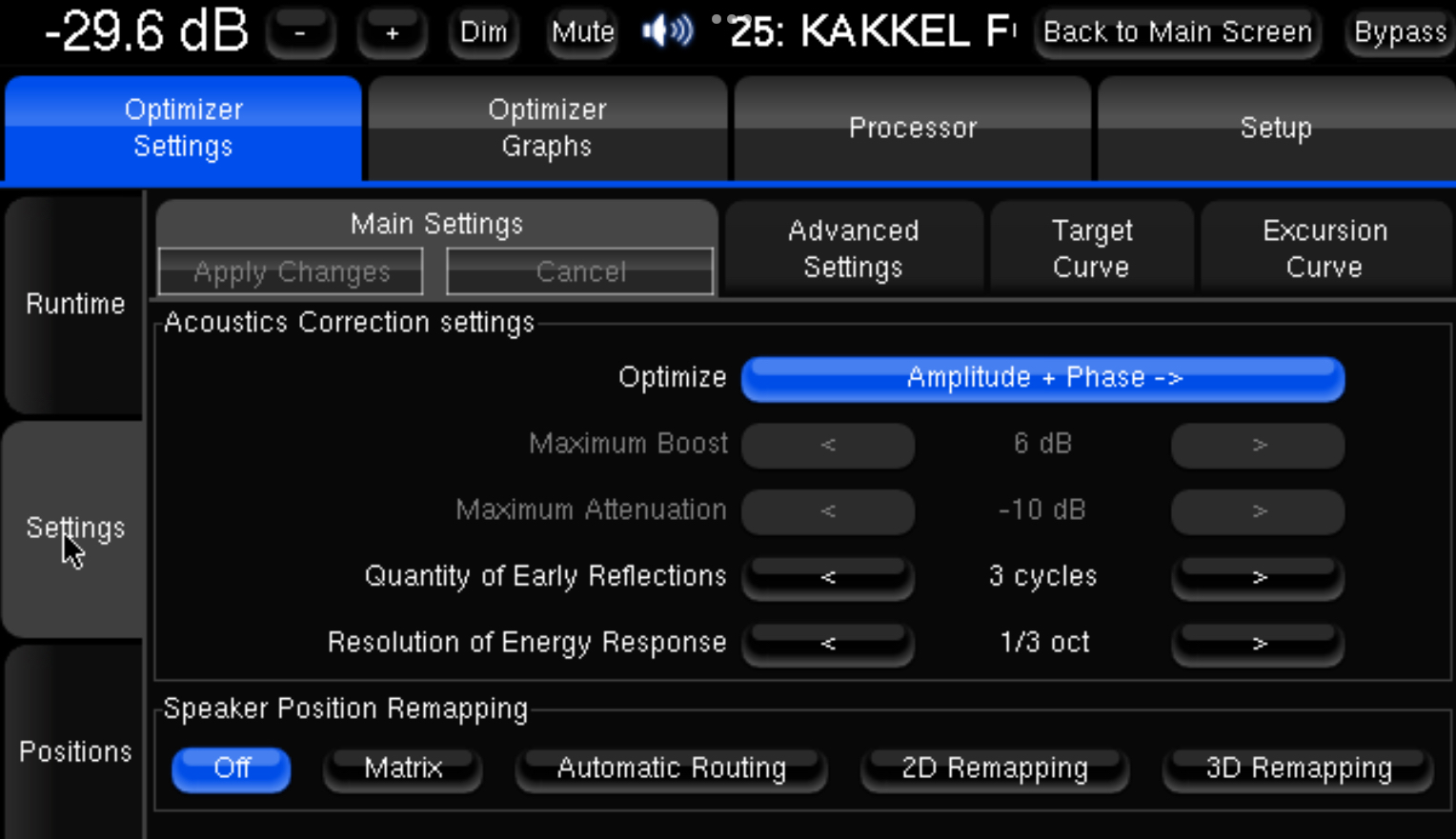Open the Optimize Amplitude + Phase selector
The width and height of the screenshot is (1456, 839).
pyautogui.click(x=1042, y=378)
